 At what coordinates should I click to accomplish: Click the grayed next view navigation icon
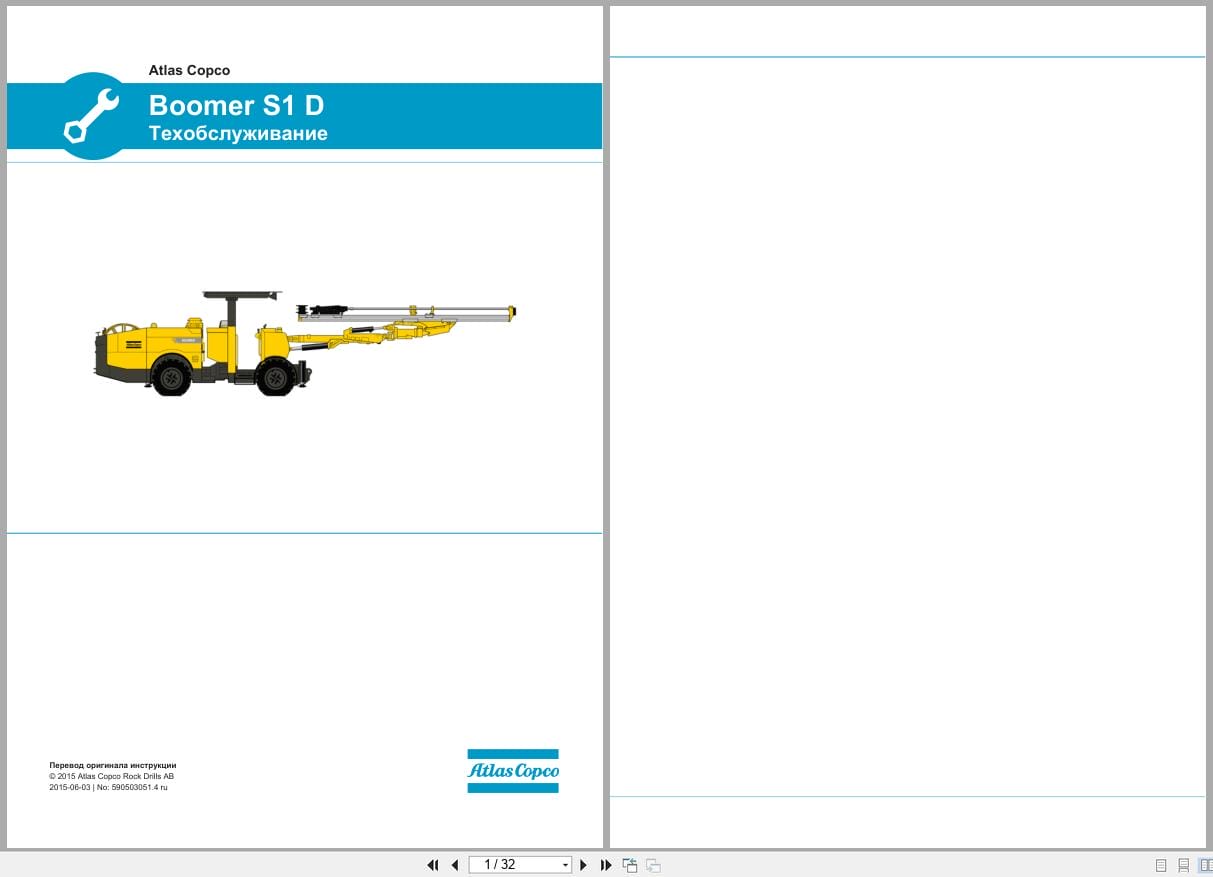click(653, 865)
